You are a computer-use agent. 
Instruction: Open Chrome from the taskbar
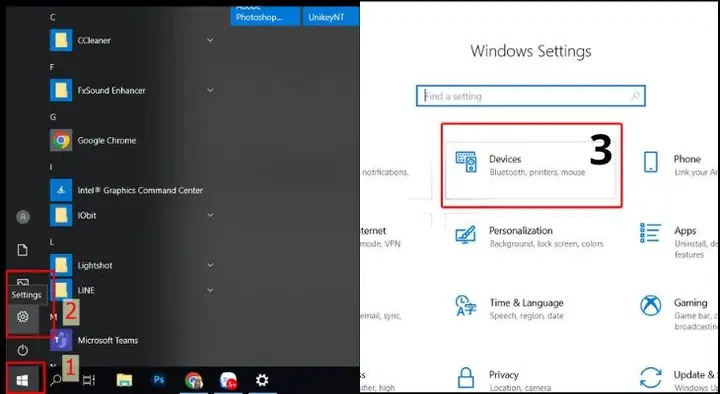193,380
